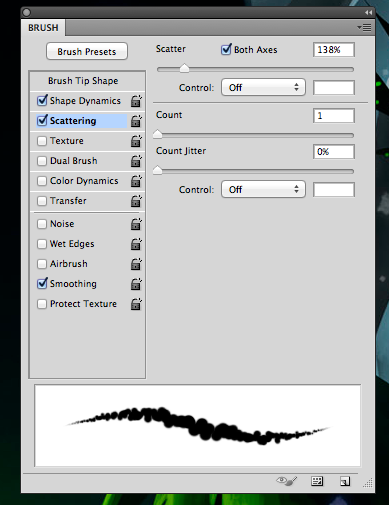Uncheck the Both Axes checkbox
The width and height of the screenshot is (389, 505).
tap(226, 49)
